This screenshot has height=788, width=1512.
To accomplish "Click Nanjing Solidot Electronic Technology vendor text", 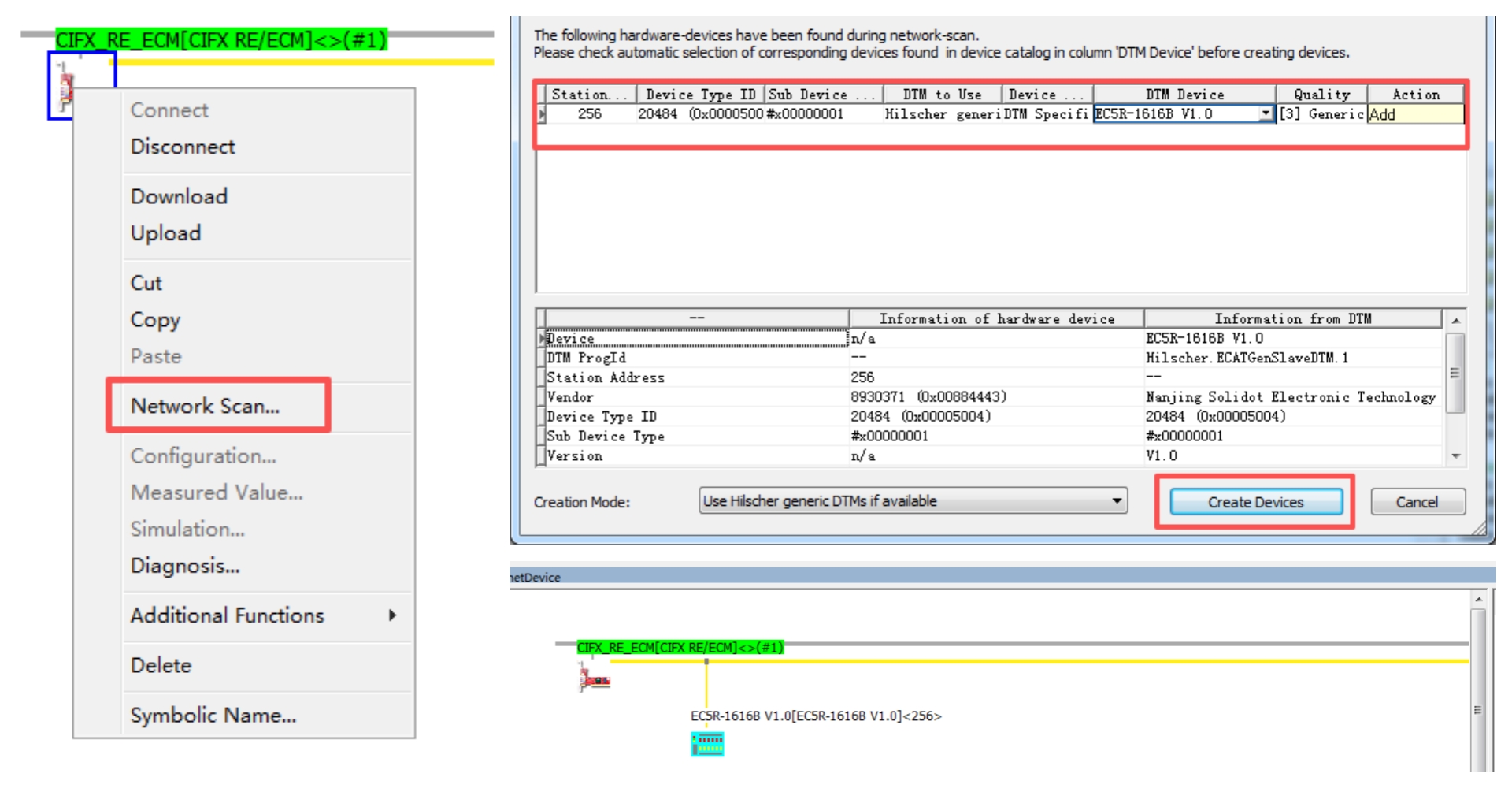I will 1291,397.
